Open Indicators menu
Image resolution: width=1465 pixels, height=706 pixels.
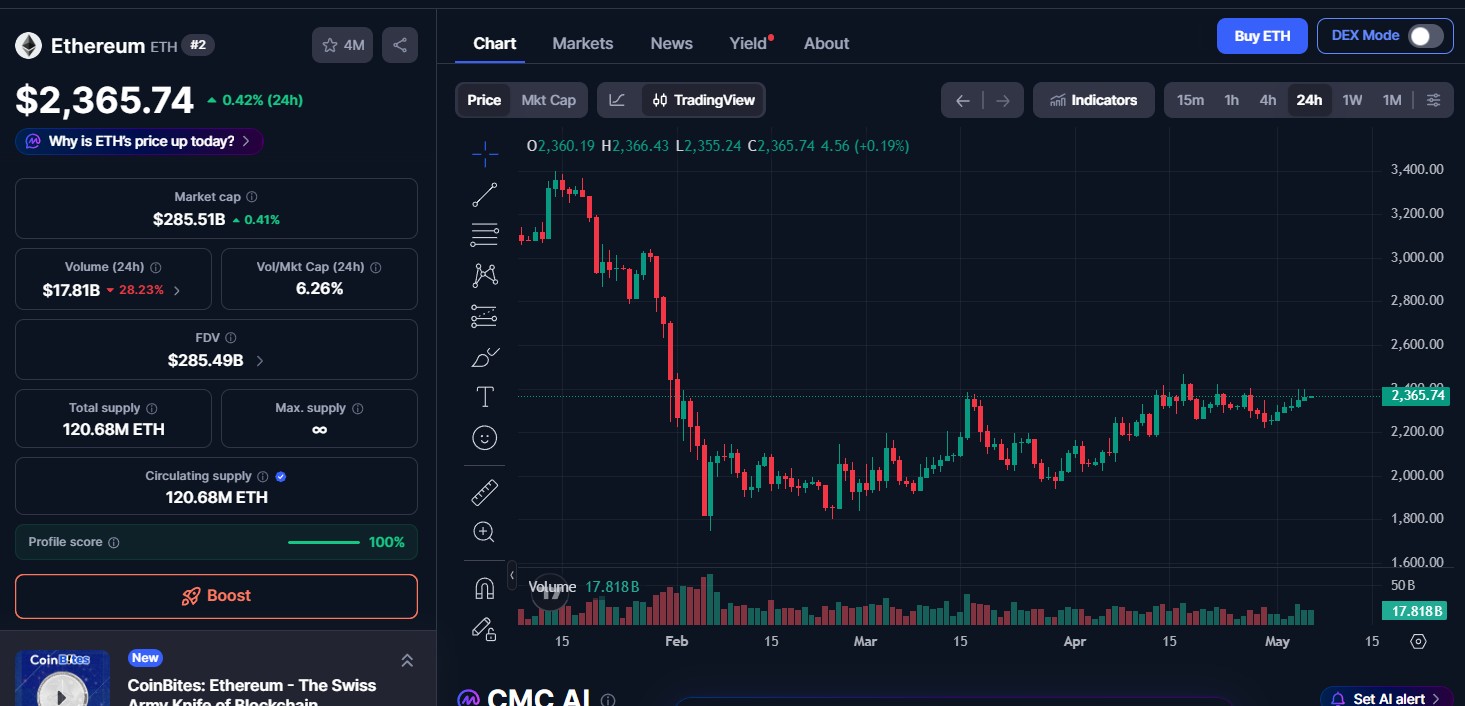[1094, 100]
